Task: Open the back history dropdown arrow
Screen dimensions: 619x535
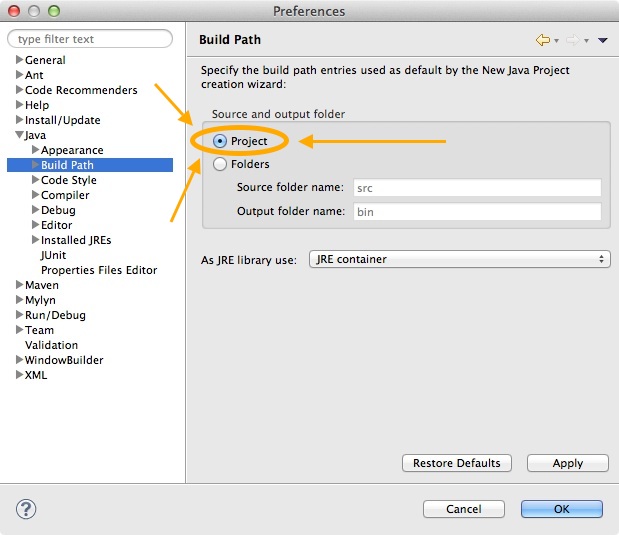Action: (x=556, y=41)
